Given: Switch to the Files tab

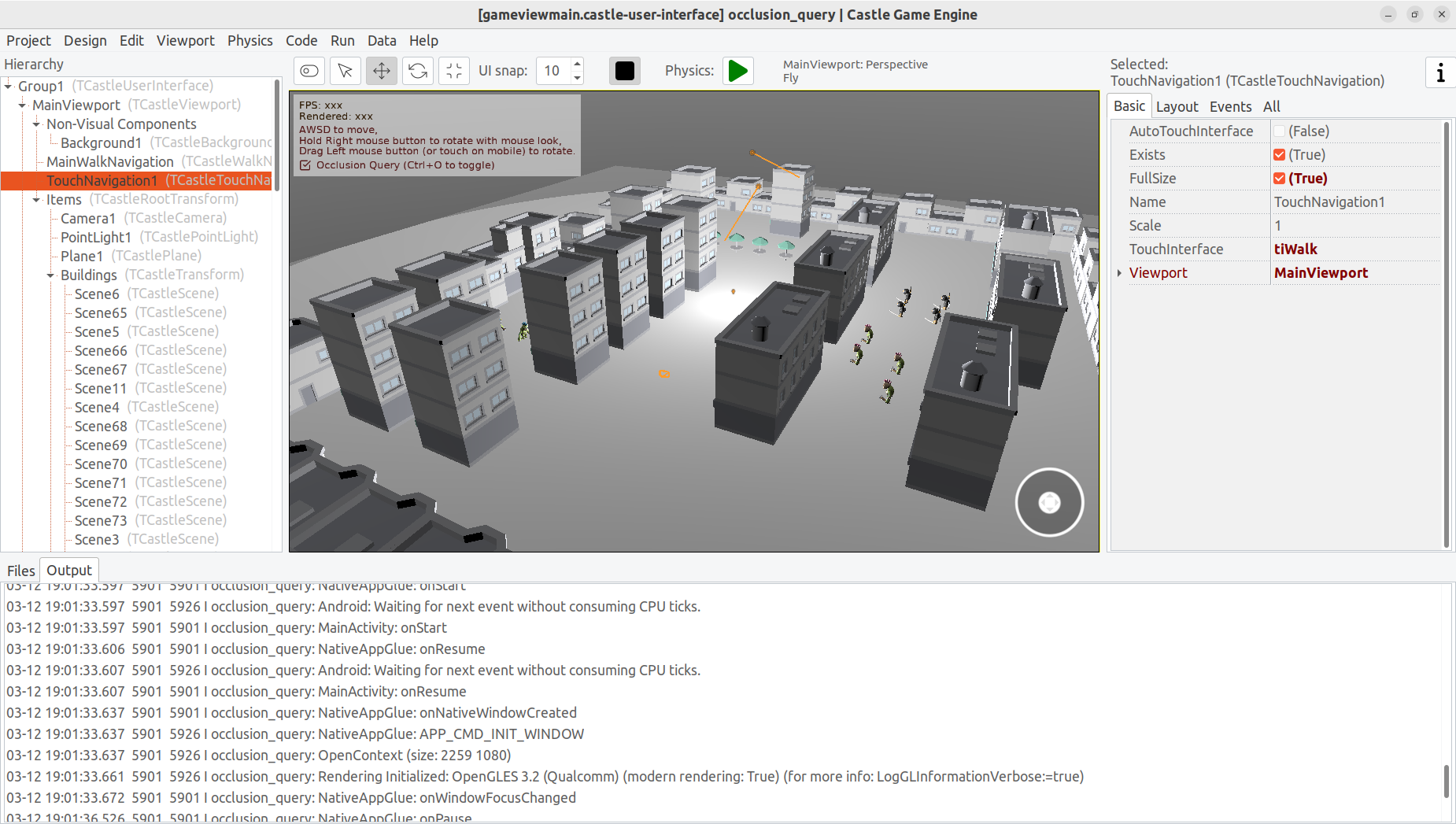Looking at the screenshot, I should 21,571.
